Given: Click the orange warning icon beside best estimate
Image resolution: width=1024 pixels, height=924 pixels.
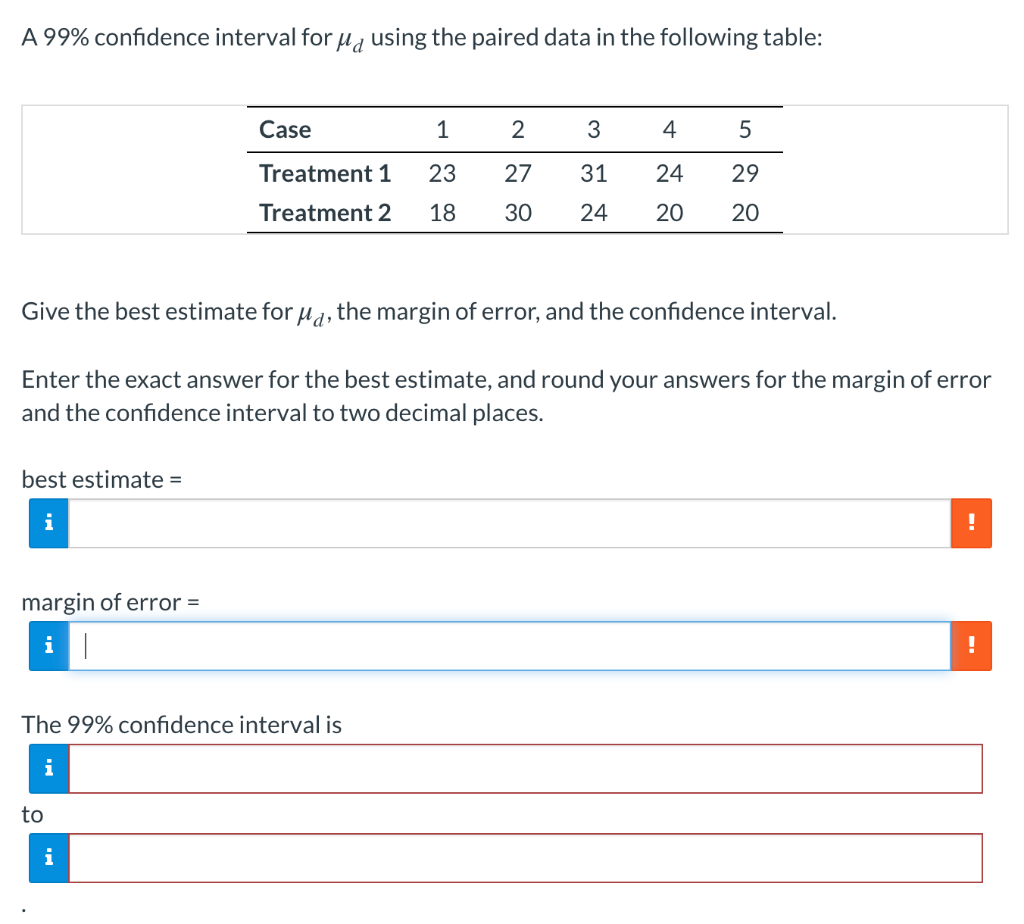Looking at the screenshot, I should (971, 522).
